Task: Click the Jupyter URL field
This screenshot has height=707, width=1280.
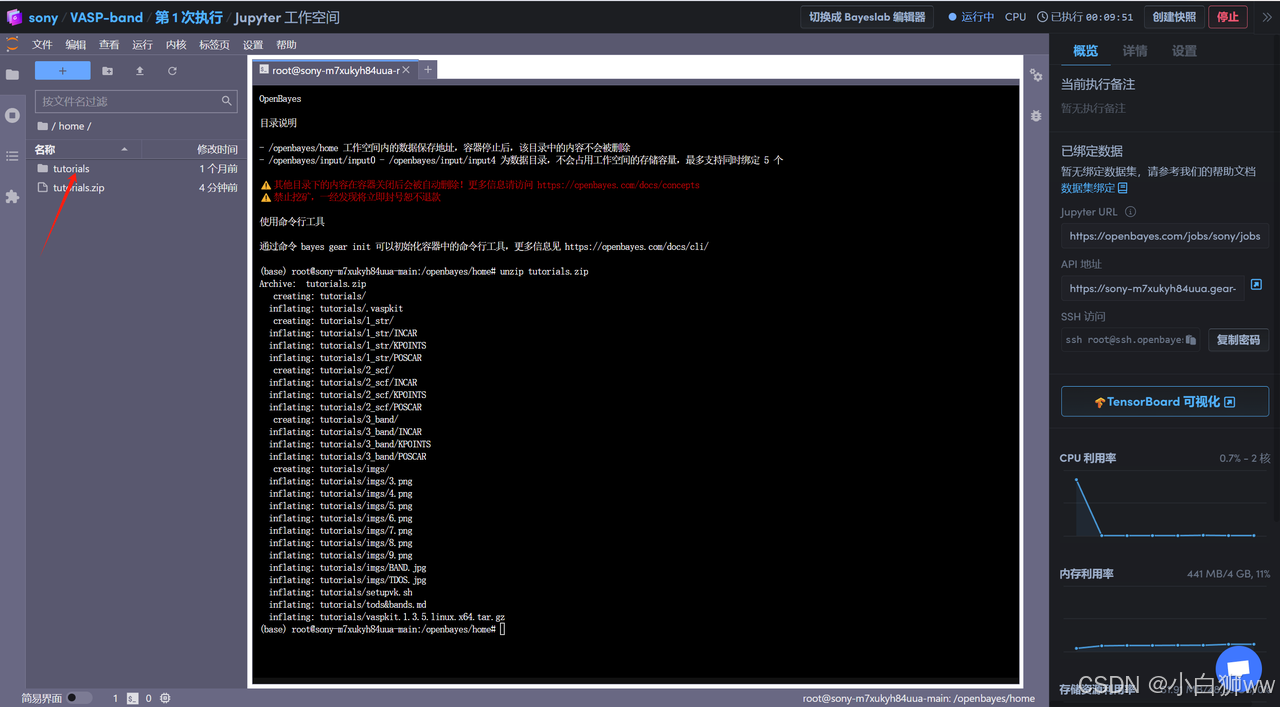Action: click(x=1165, y=236)
